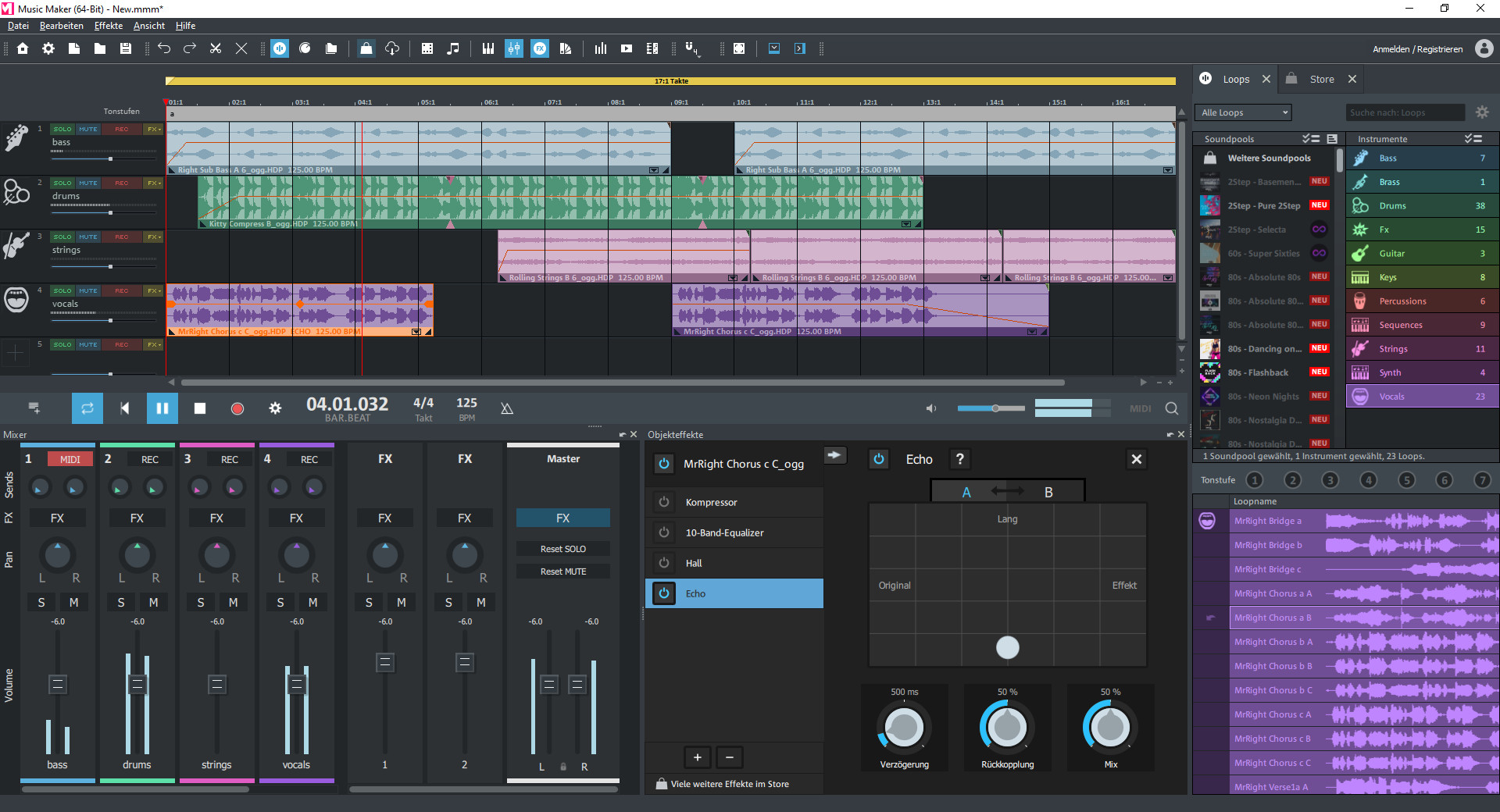The width and height of the screenshot is (1500, 812).
Task: Open the video preview toolbar icon
Action: pos(626,48)
